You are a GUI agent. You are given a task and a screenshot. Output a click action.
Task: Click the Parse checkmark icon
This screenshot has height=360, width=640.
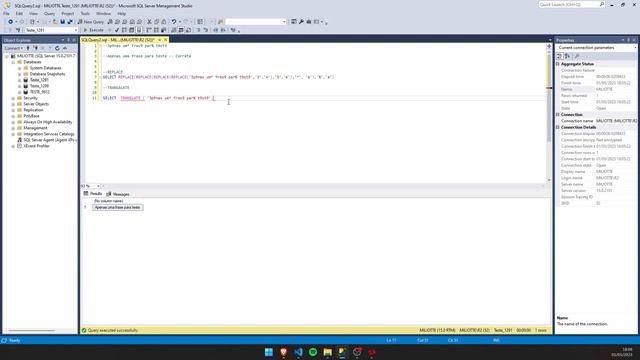117,30
